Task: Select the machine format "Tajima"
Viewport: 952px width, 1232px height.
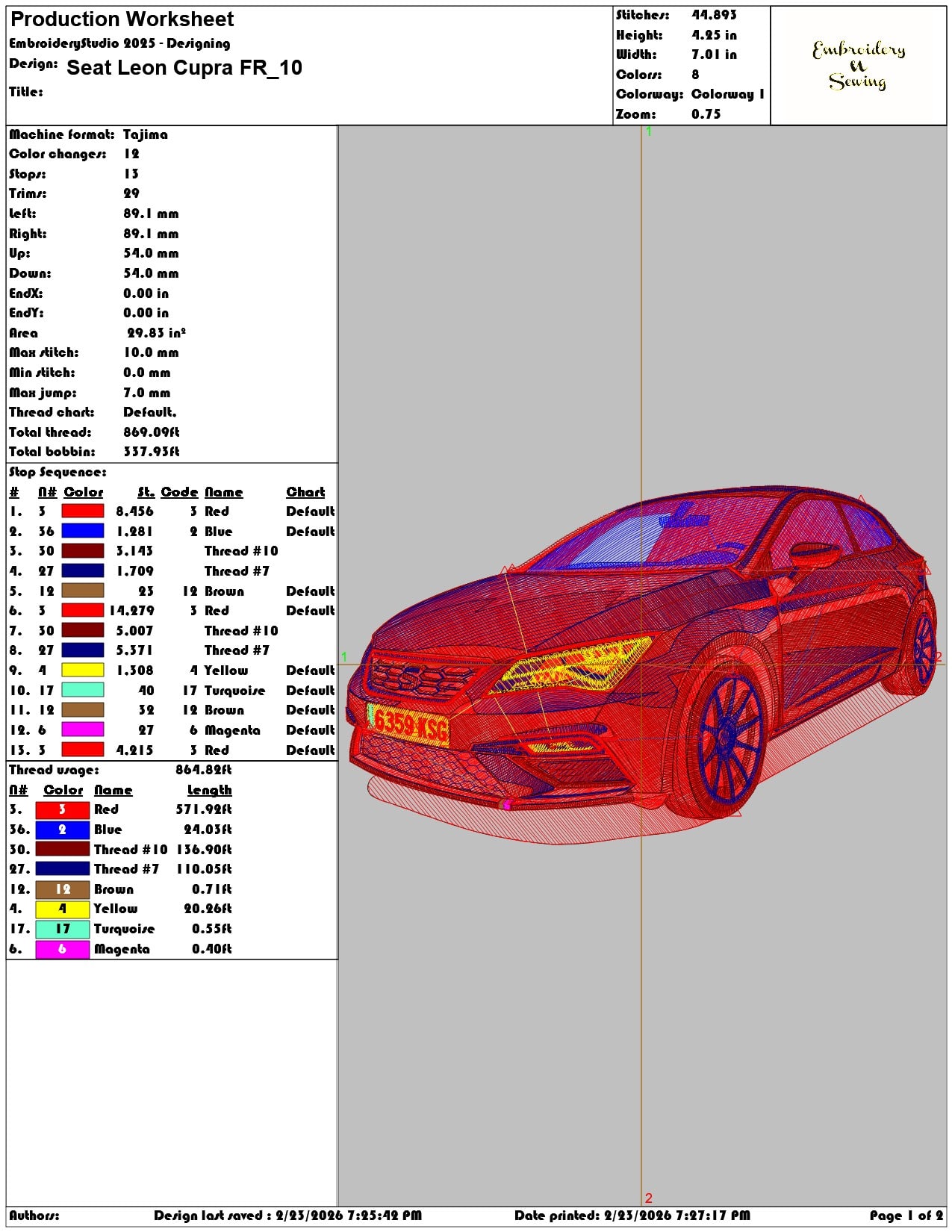Action: tap(146, 134)
